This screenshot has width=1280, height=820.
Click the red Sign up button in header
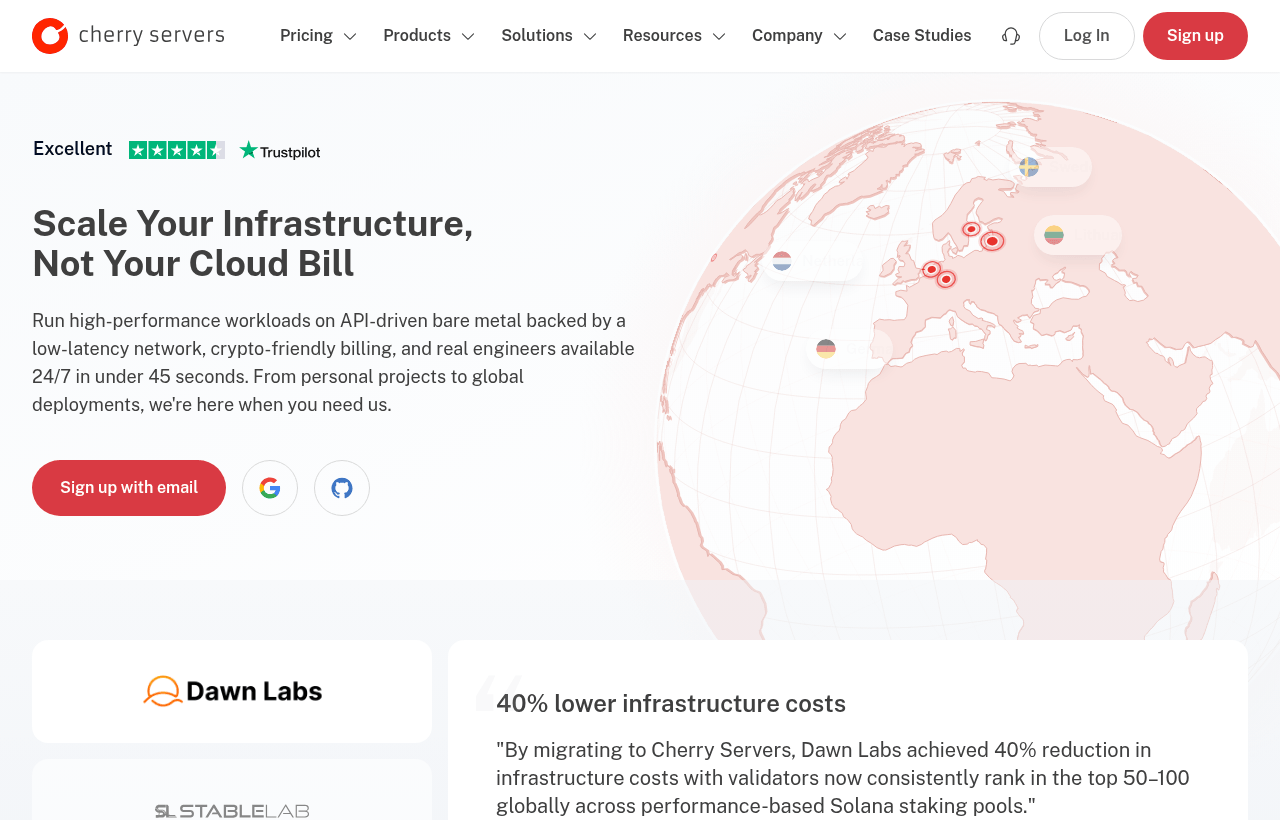(1195, 36)
